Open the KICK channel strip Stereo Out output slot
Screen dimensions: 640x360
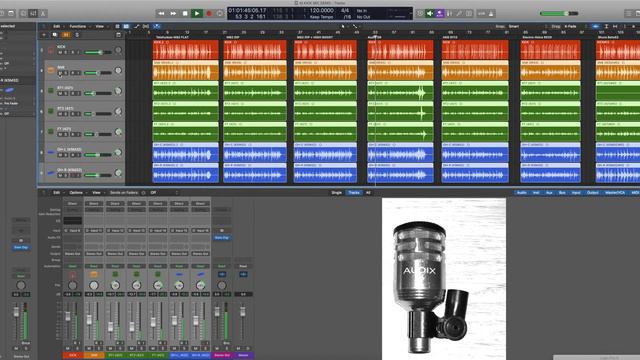point(73,254)
